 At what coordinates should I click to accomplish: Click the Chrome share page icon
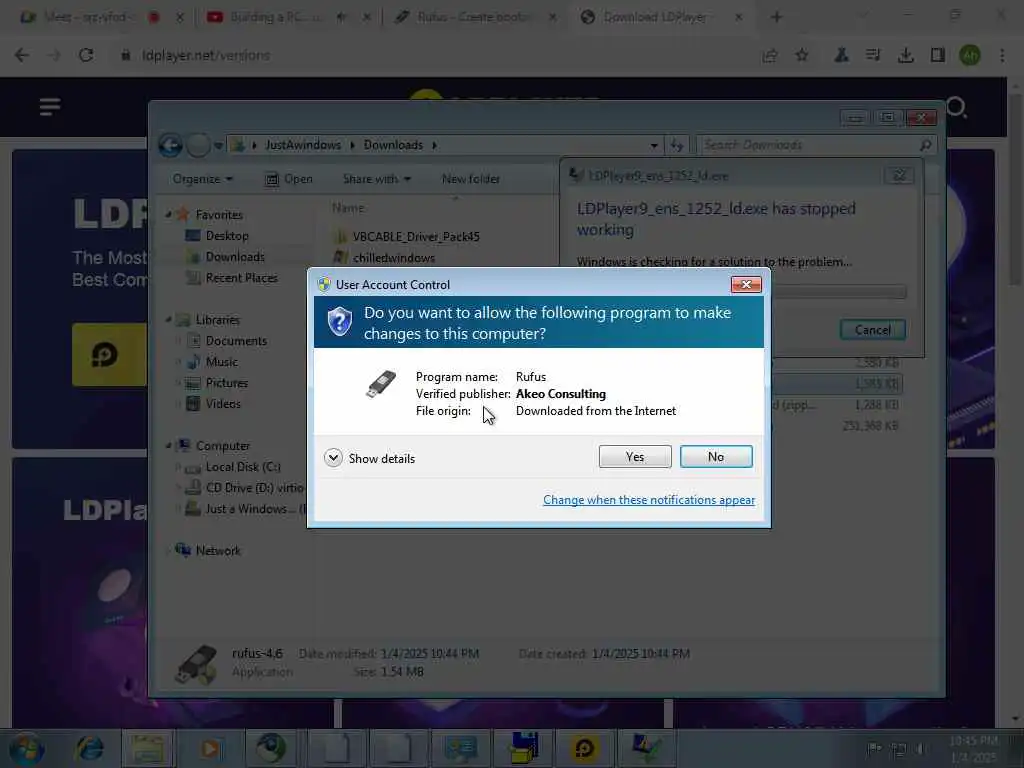[770, 56]
